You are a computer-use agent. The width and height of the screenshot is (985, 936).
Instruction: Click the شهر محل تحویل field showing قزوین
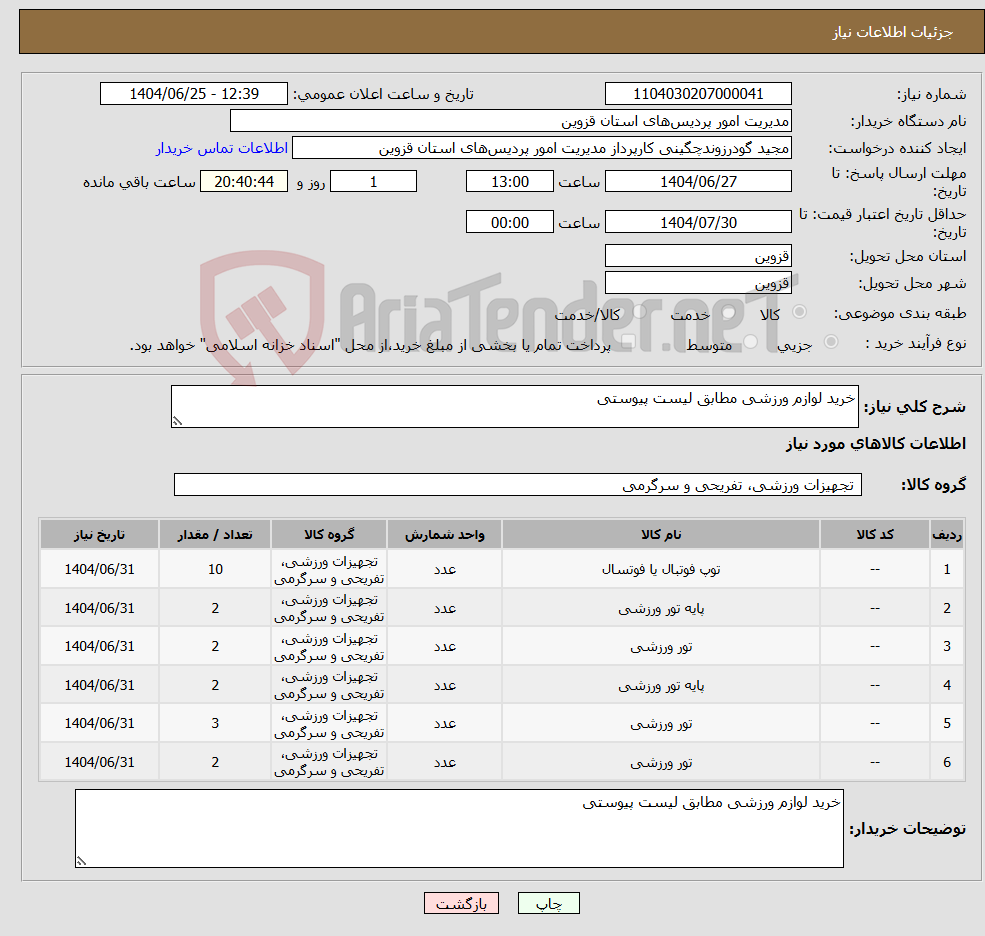pyautogui.click(x=698, y=282)
